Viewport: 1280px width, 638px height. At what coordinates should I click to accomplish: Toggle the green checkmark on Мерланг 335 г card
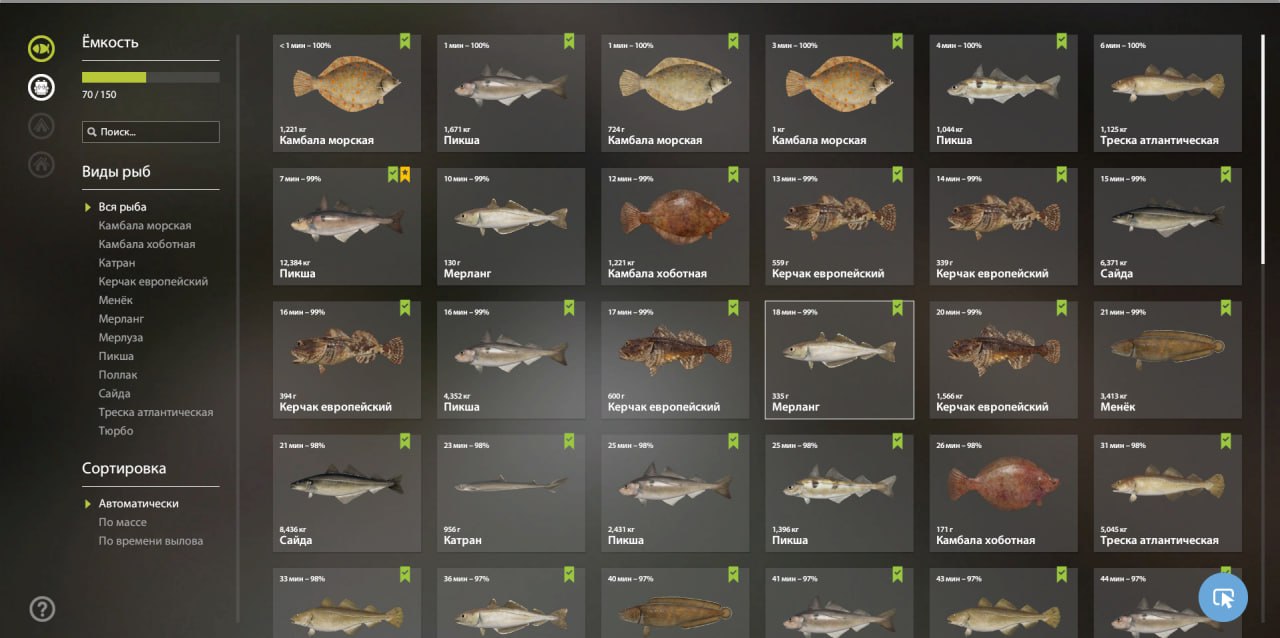(897, 308)
